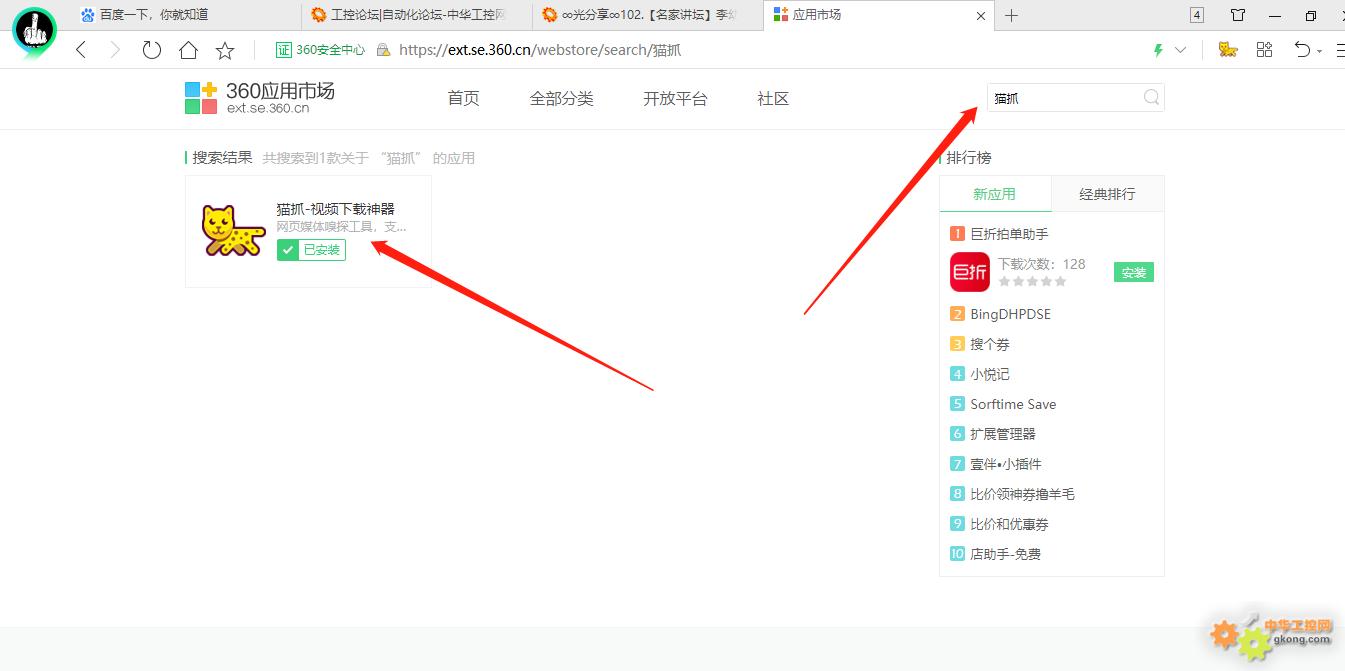Switch to the 百度一下，你就知道 tab
The height and width of the screenshot is (671, 1345).
click(186, 15)
